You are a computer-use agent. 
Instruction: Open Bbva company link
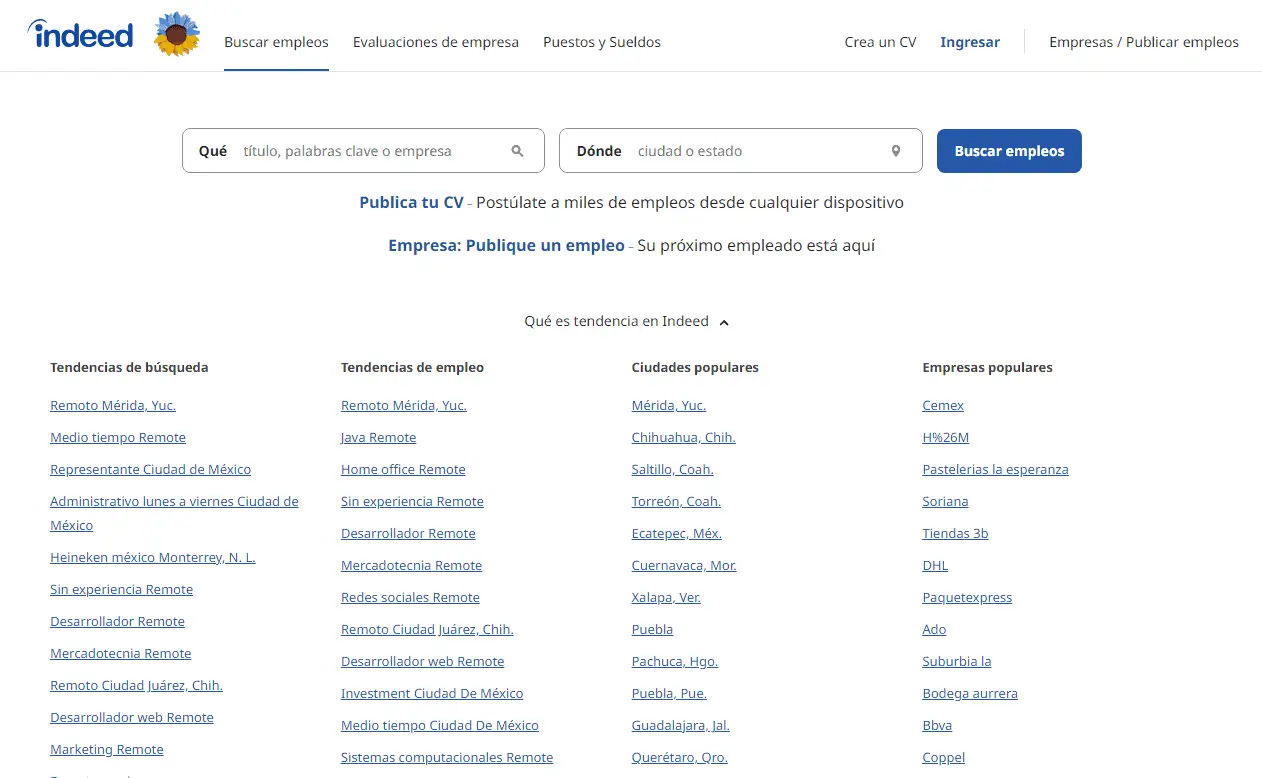pyautogui.click(x=937, y=725)
